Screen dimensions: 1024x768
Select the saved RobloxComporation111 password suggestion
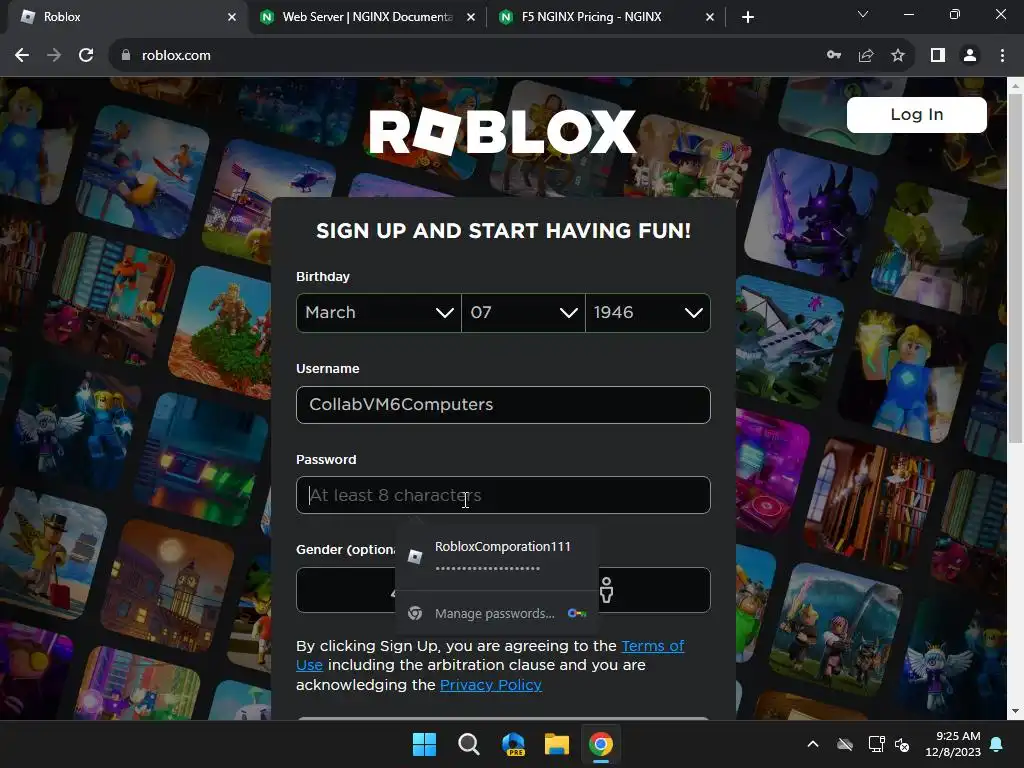coord(497,556)
